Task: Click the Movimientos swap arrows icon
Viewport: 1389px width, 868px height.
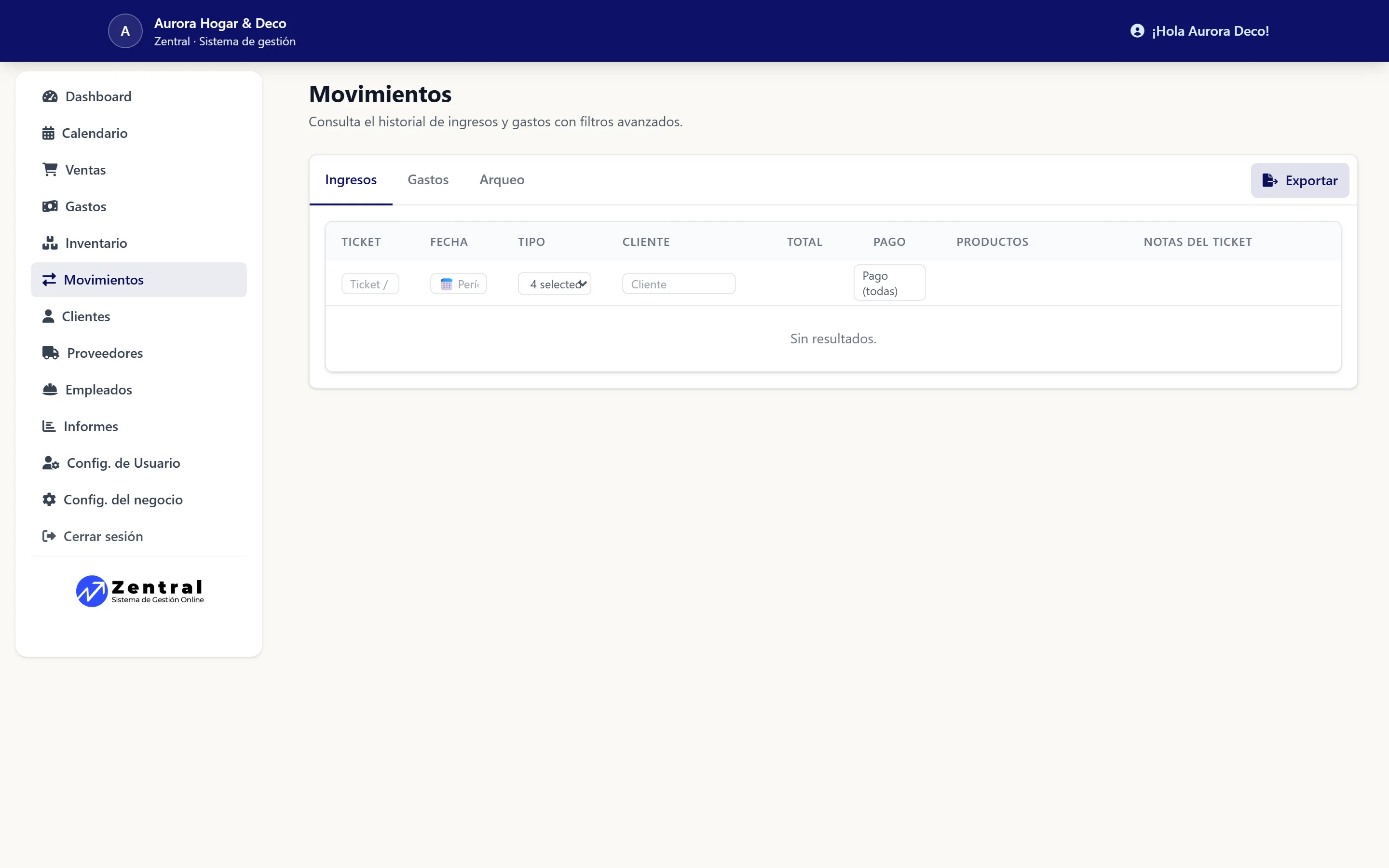Action: (x=49, y=280)
